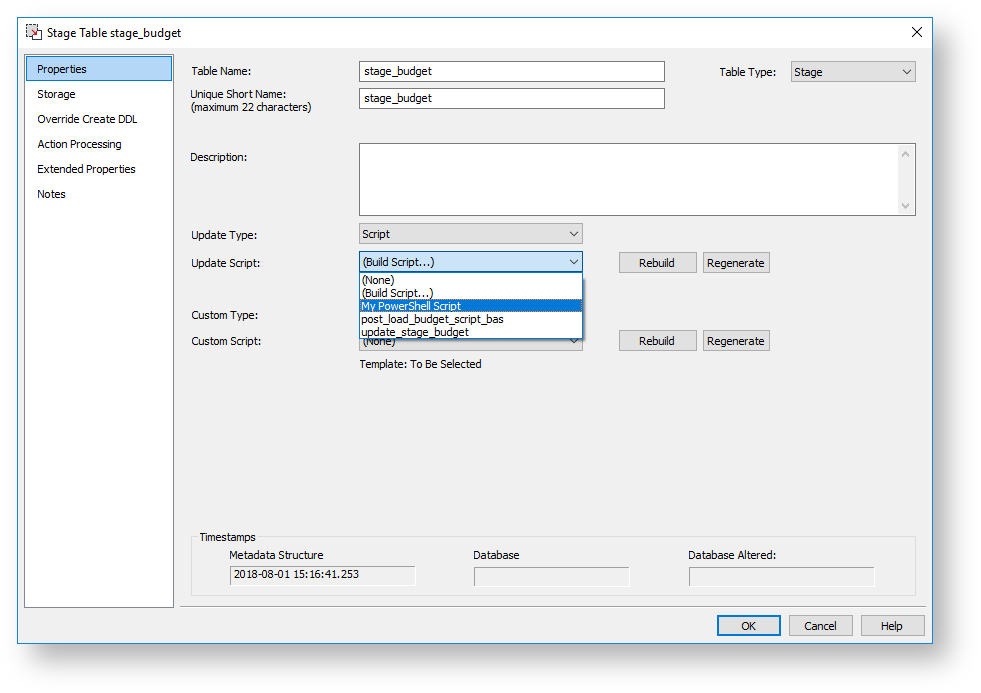Choose (None) from the script list

click(378, 280)
